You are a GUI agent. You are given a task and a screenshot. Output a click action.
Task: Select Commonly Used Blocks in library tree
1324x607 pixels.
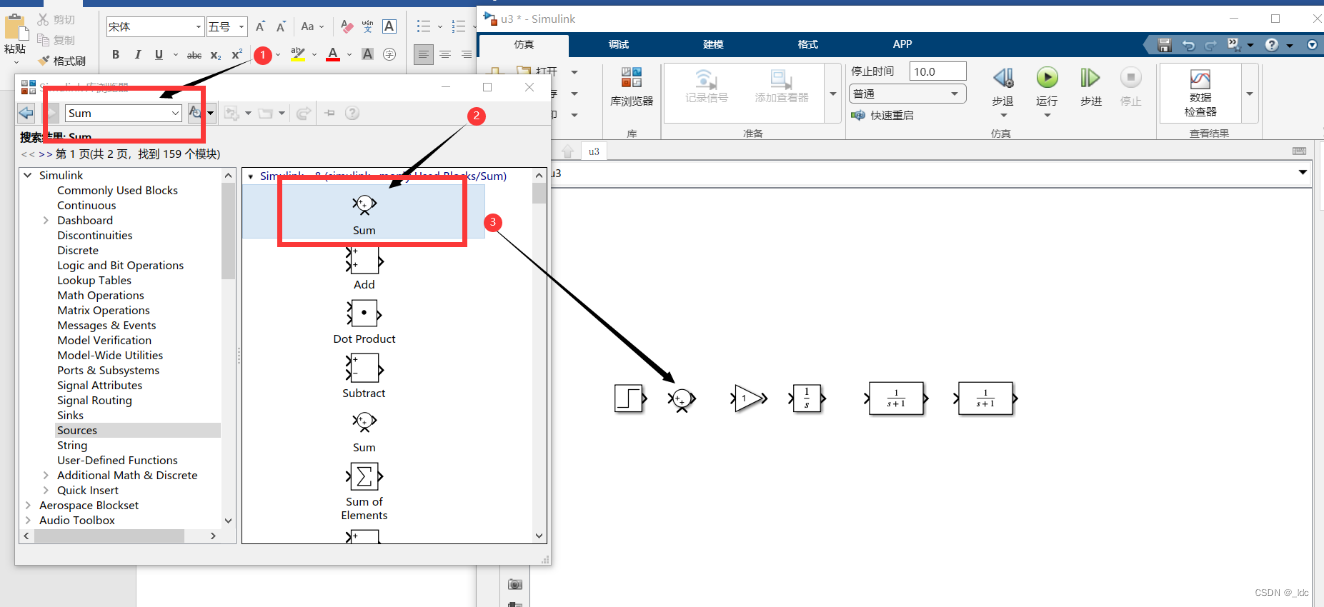[x=117, y=191]
